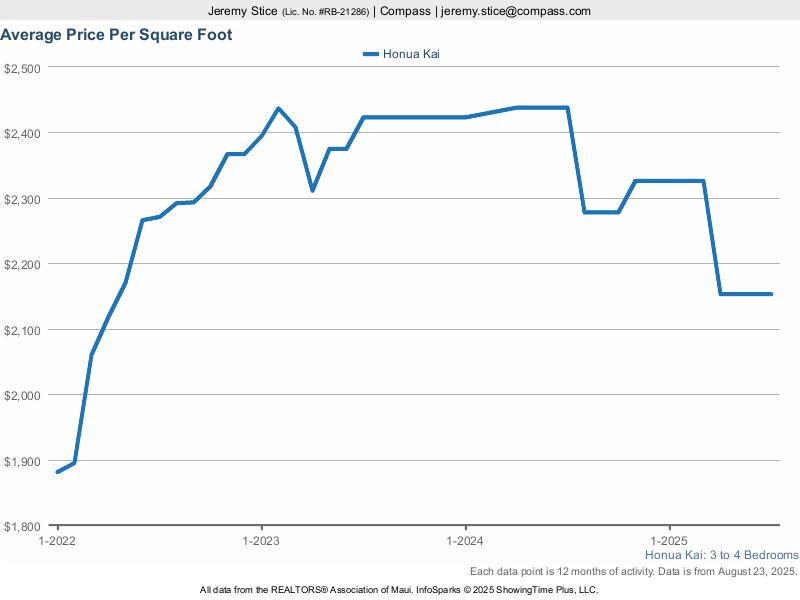Screen dimensions: 800x600
Task: Click the $2,000 y-axis label
Action: click(x=22, y=395)
